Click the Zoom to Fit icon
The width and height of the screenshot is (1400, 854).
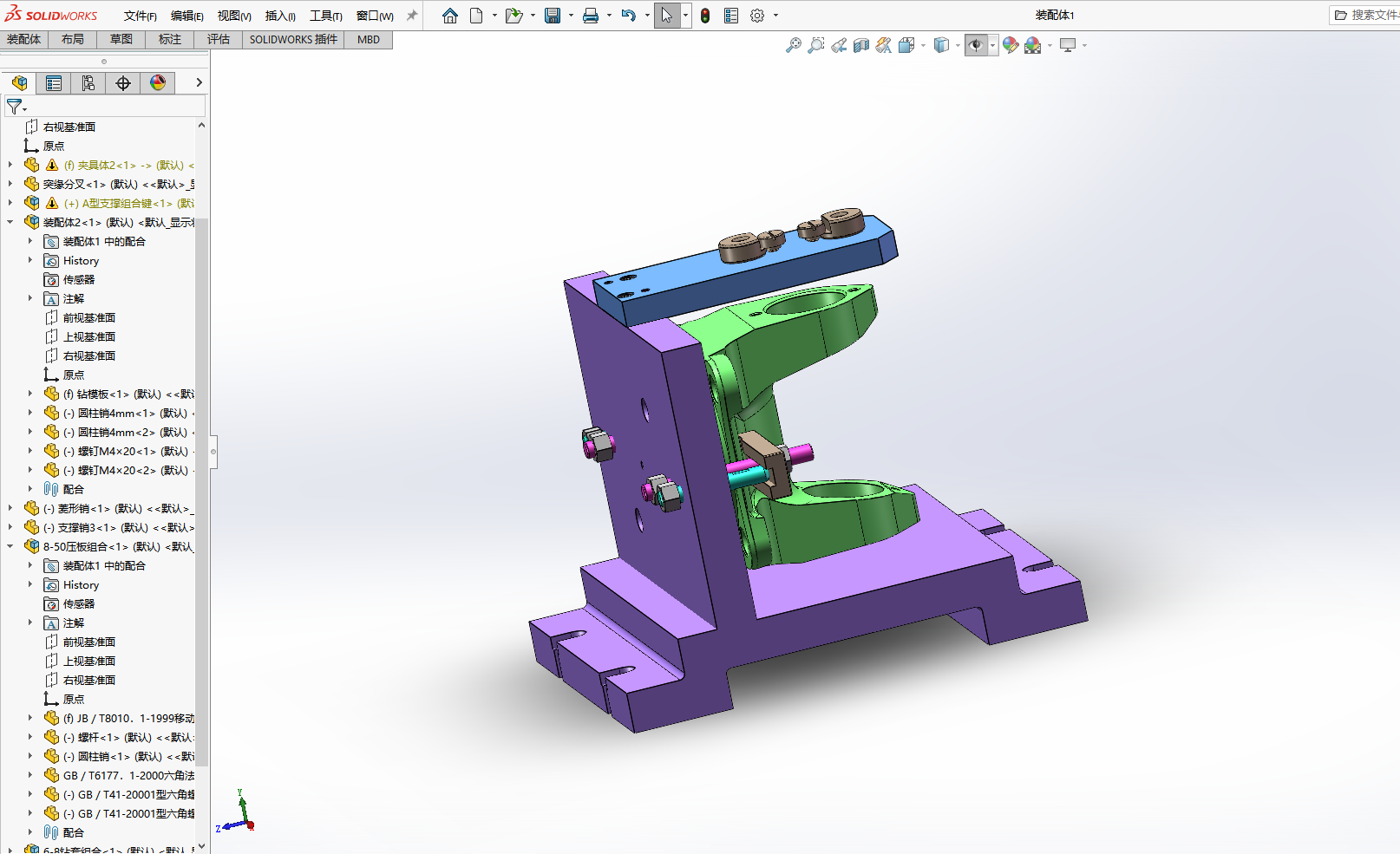tap(793, 45)
